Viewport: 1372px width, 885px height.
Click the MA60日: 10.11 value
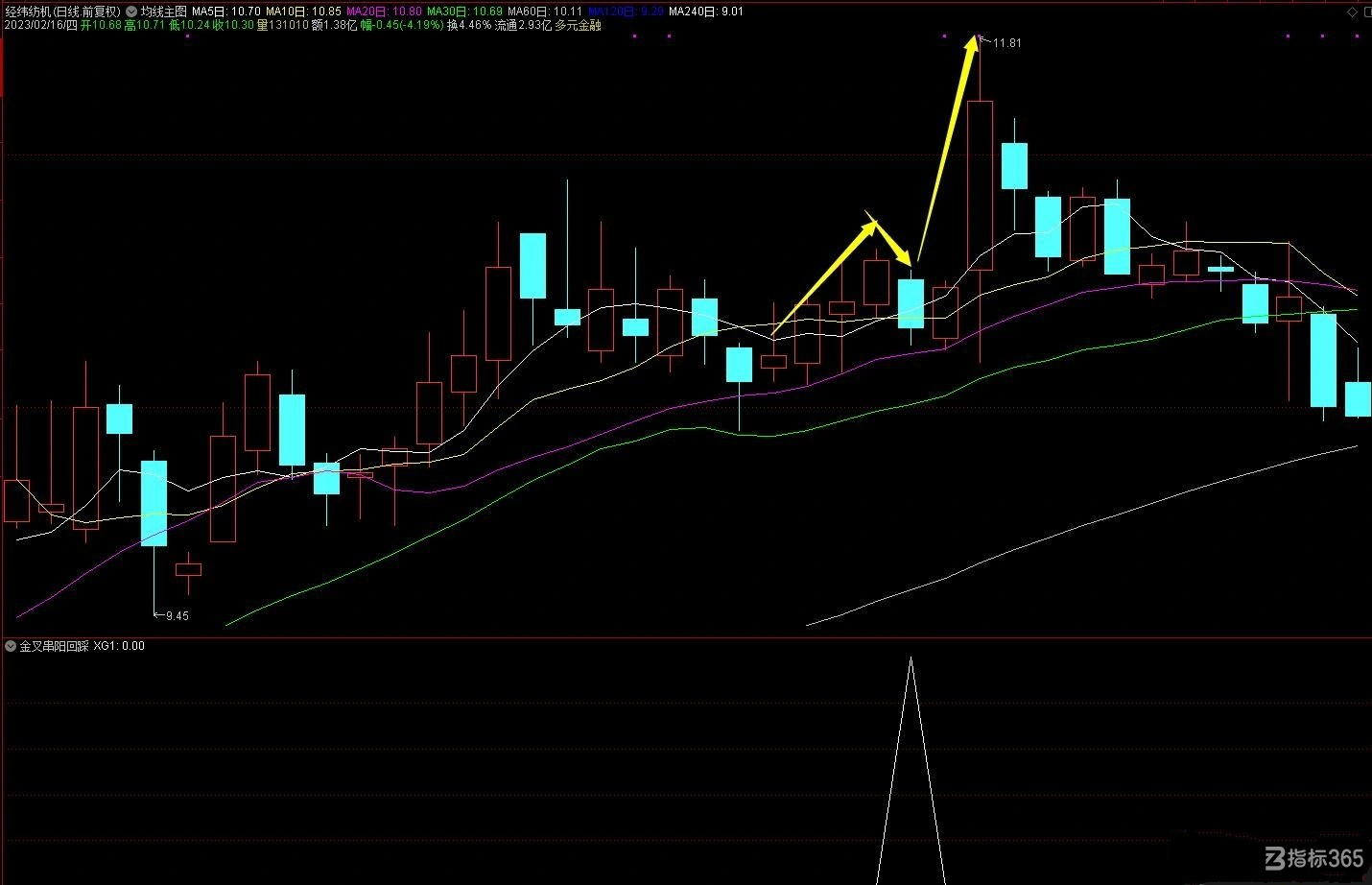(x=545, y=12)
